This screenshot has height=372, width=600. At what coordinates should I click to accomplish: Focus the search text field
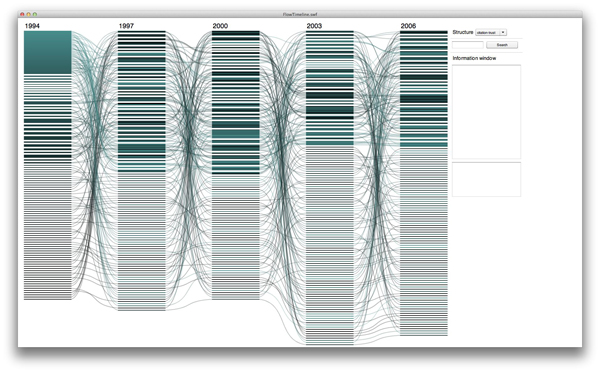[x=468, y=45]
